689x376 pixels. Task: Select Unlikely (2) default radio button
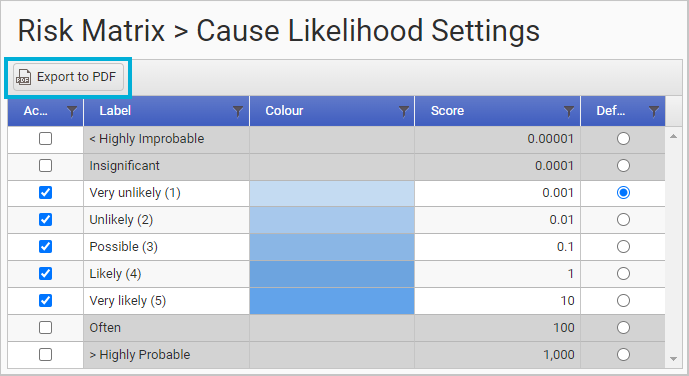pos(623,220)
